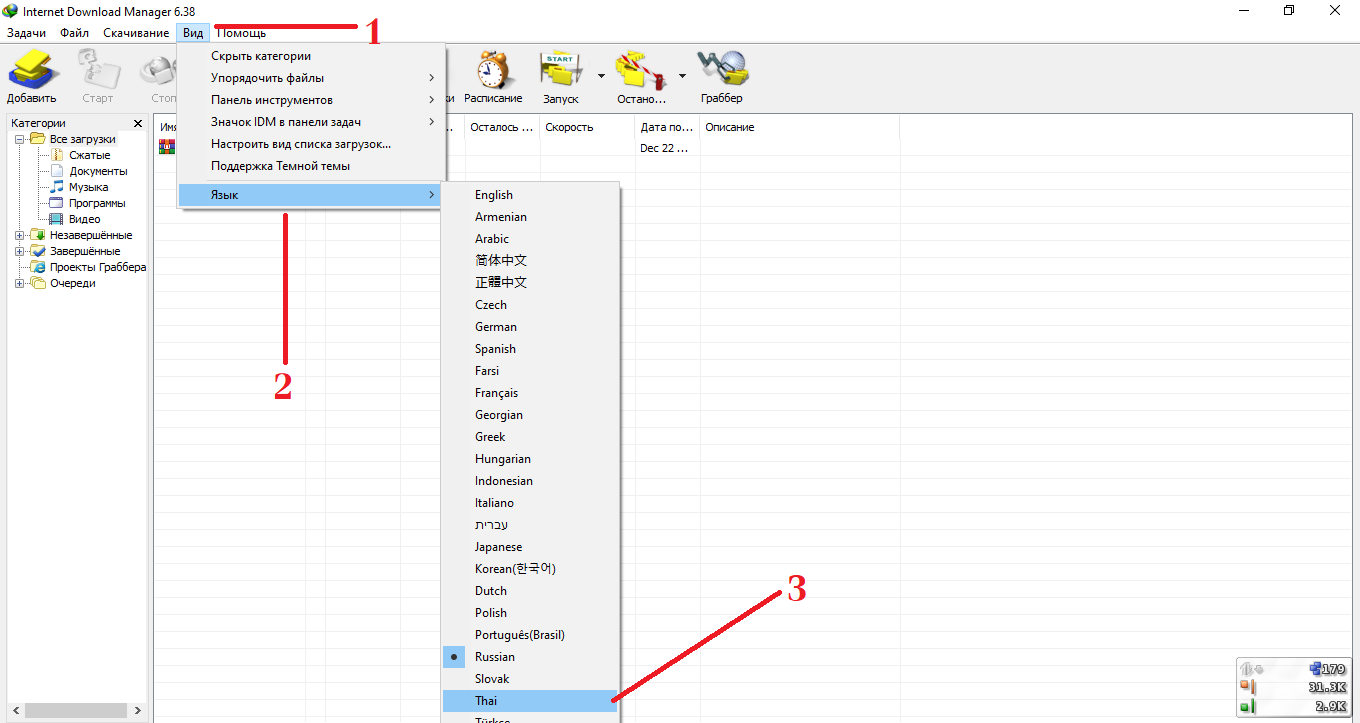
Task: Expand the Незавершённые tree node
Action: coord(20,235)
